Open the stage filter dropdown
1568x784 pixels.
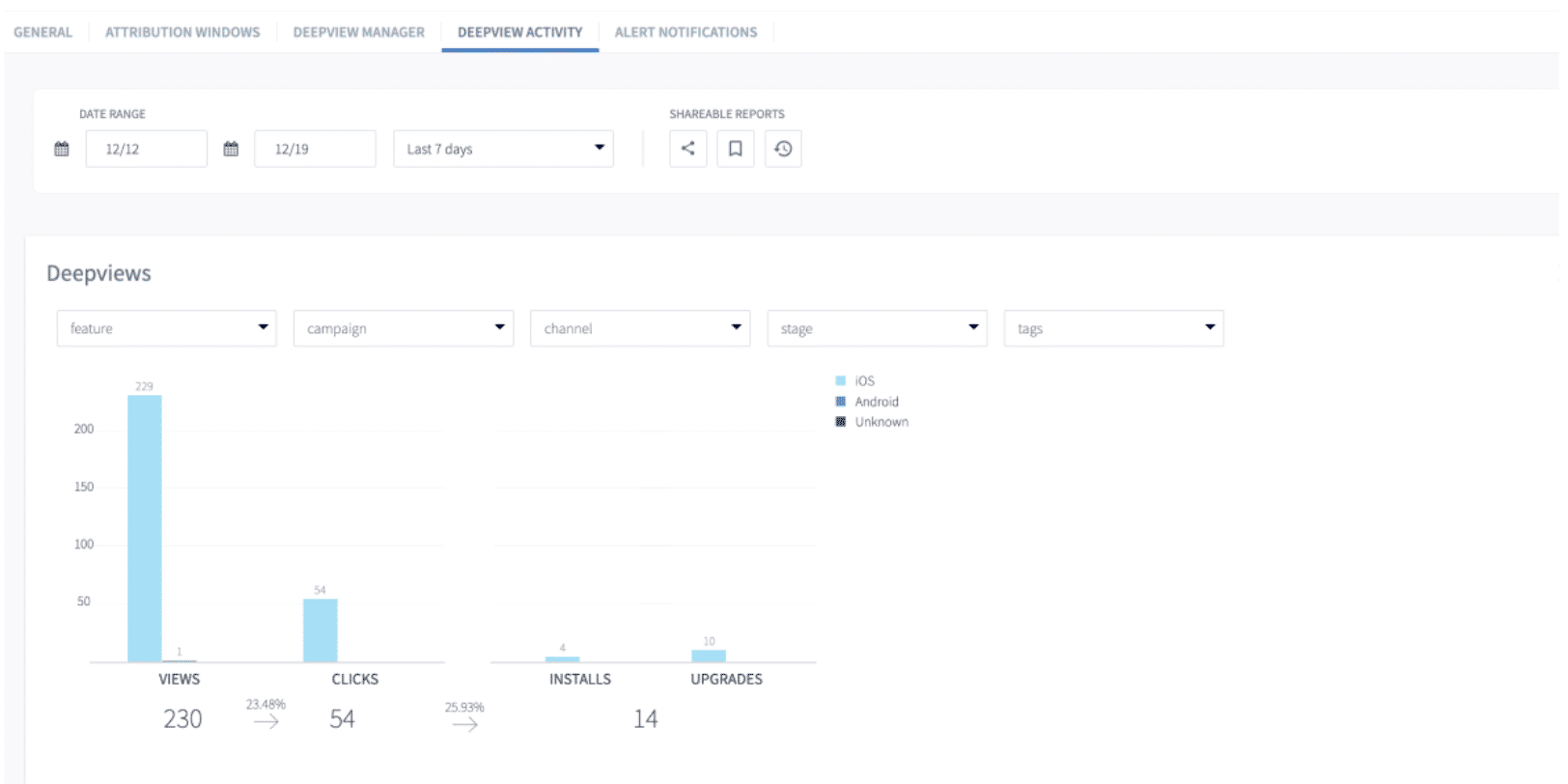click(877, 328)
